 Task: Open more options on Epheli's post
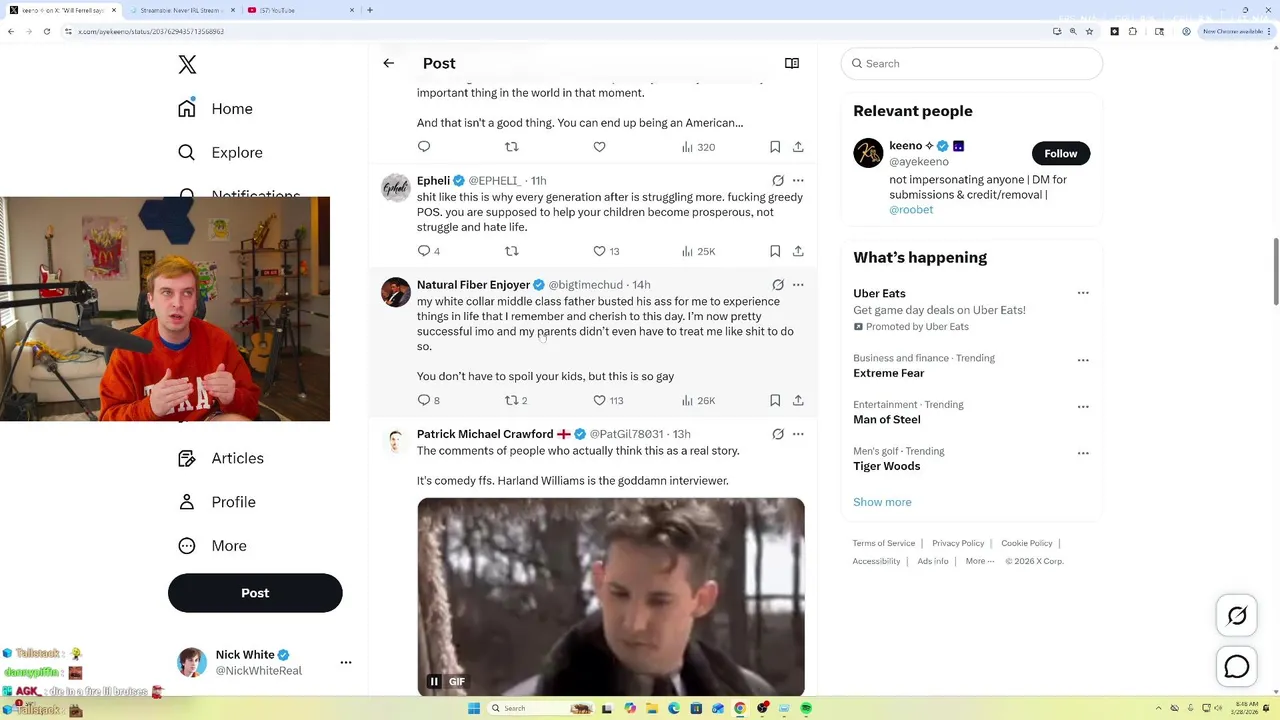click(798, 181)
